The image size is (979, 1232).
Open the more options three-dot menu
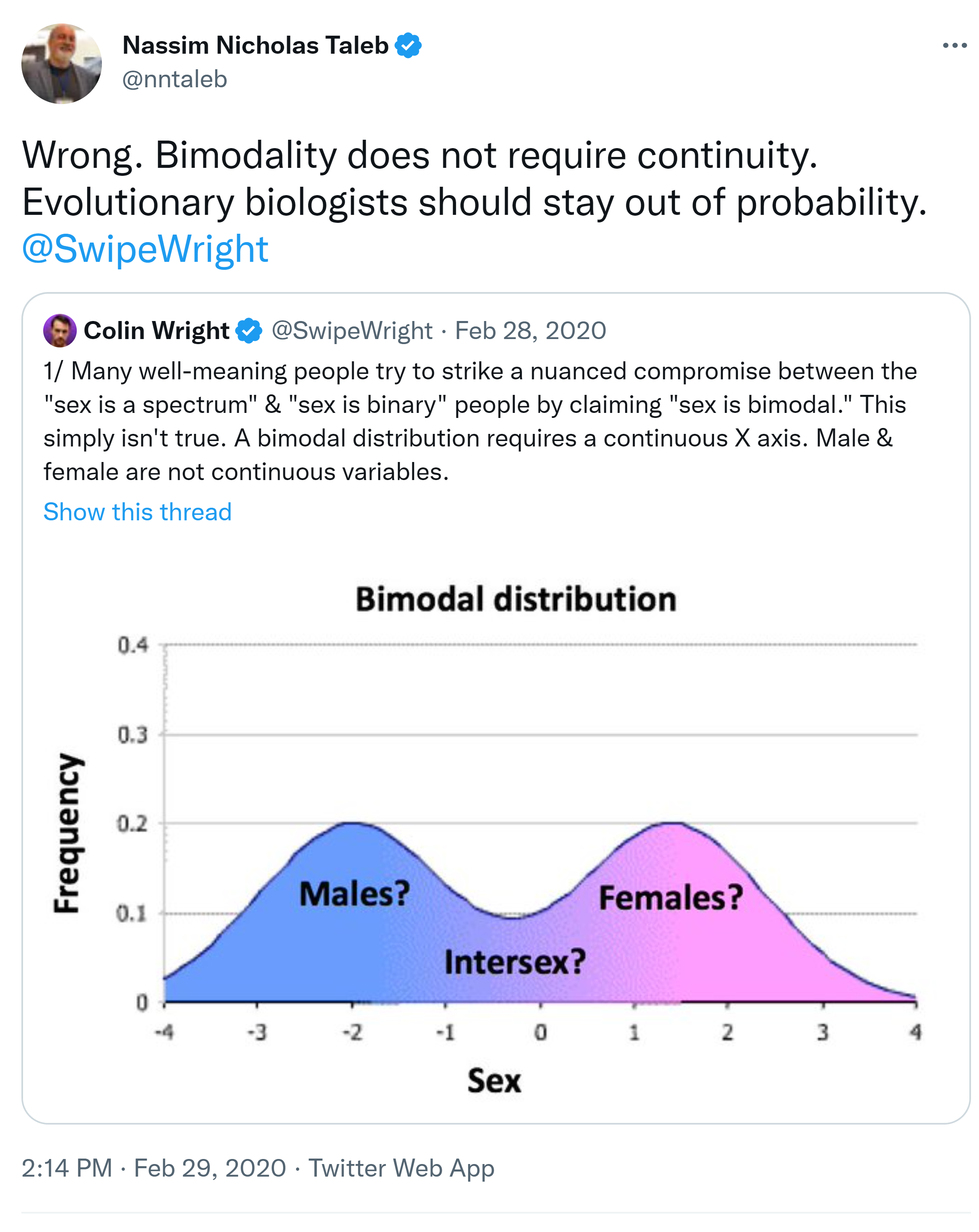954,45
